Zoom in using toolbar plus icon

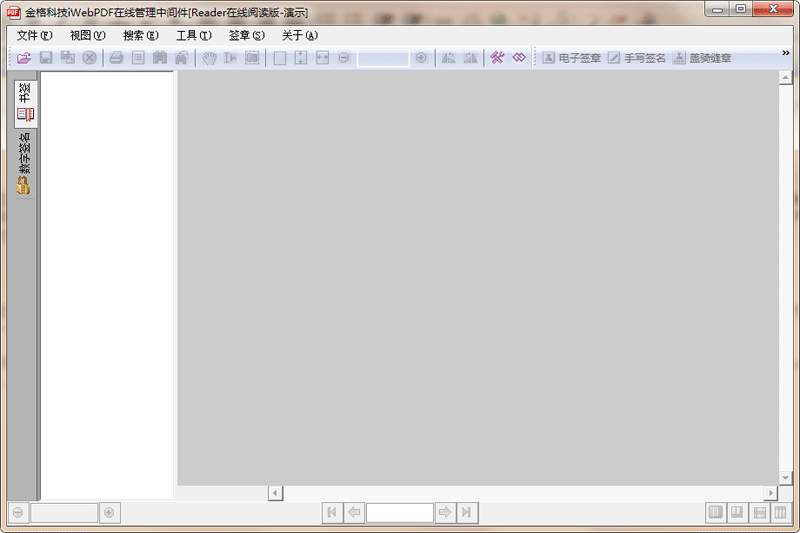[x=421, y=58]
